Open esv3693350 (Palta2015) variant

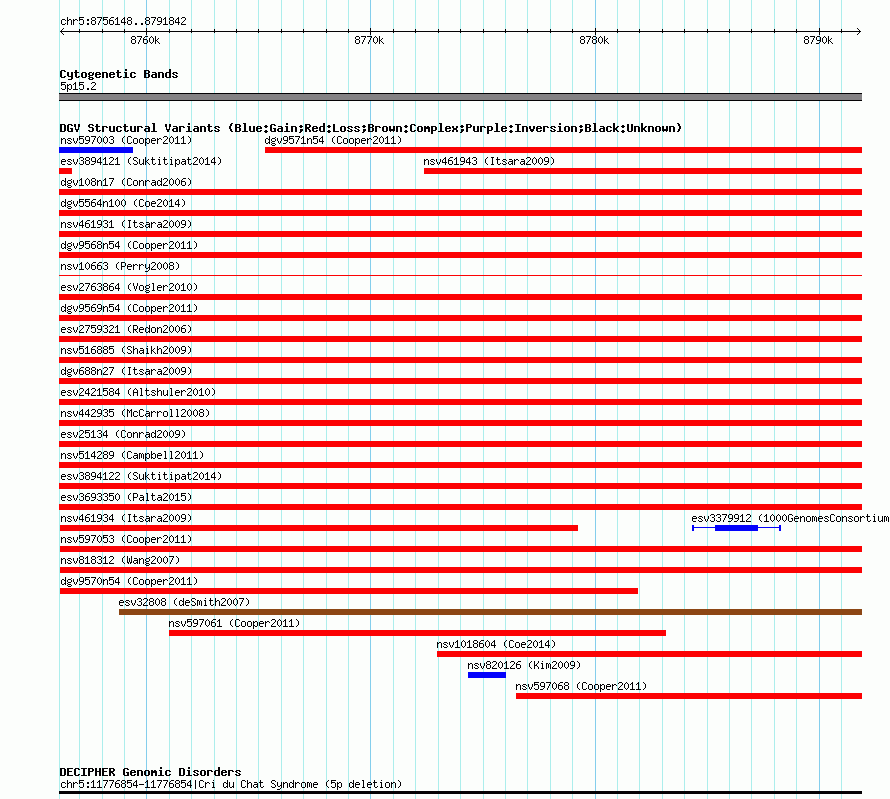click(126, 497)
